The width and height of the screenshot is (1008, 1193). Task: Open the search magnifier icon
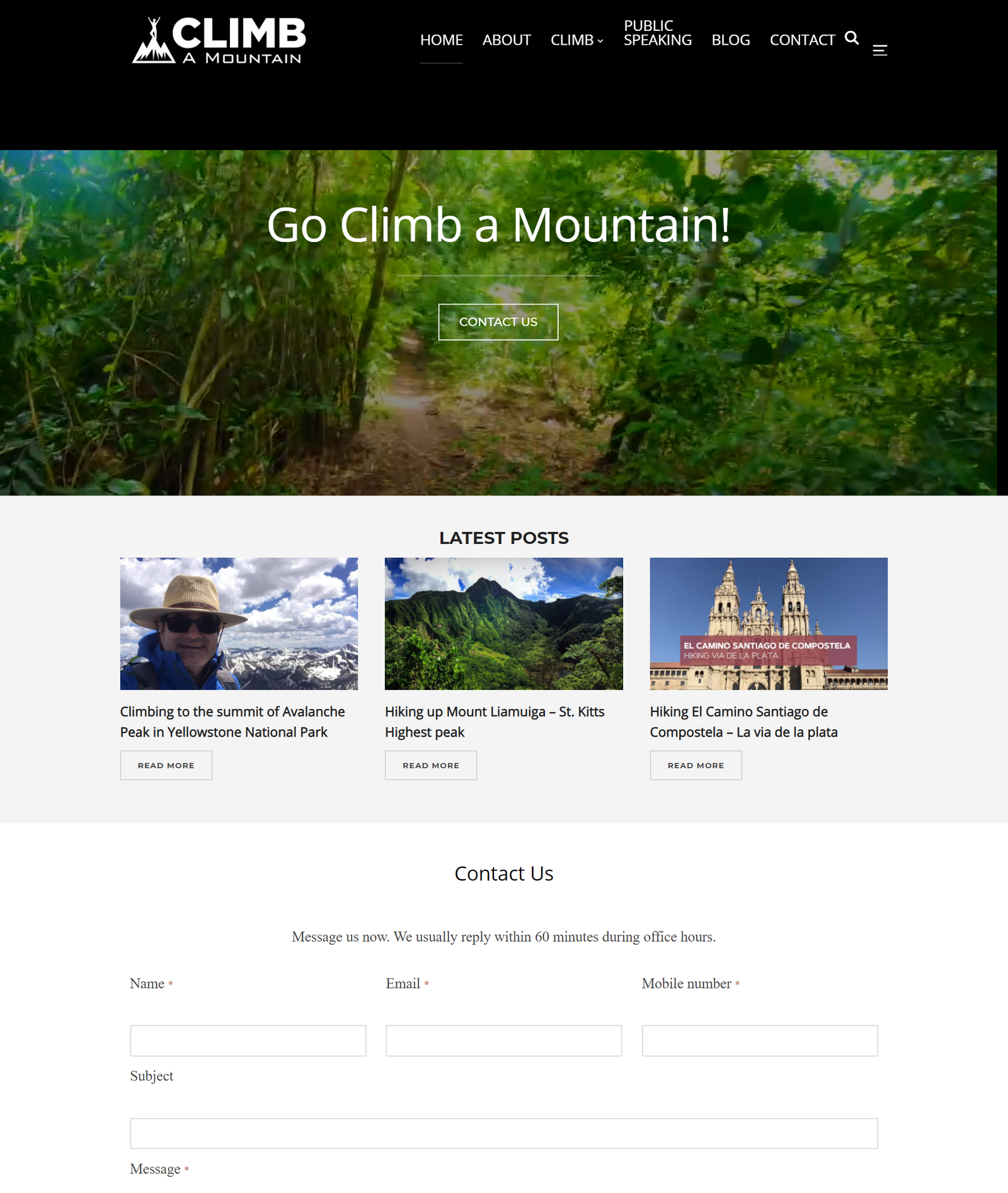[852, 38]
